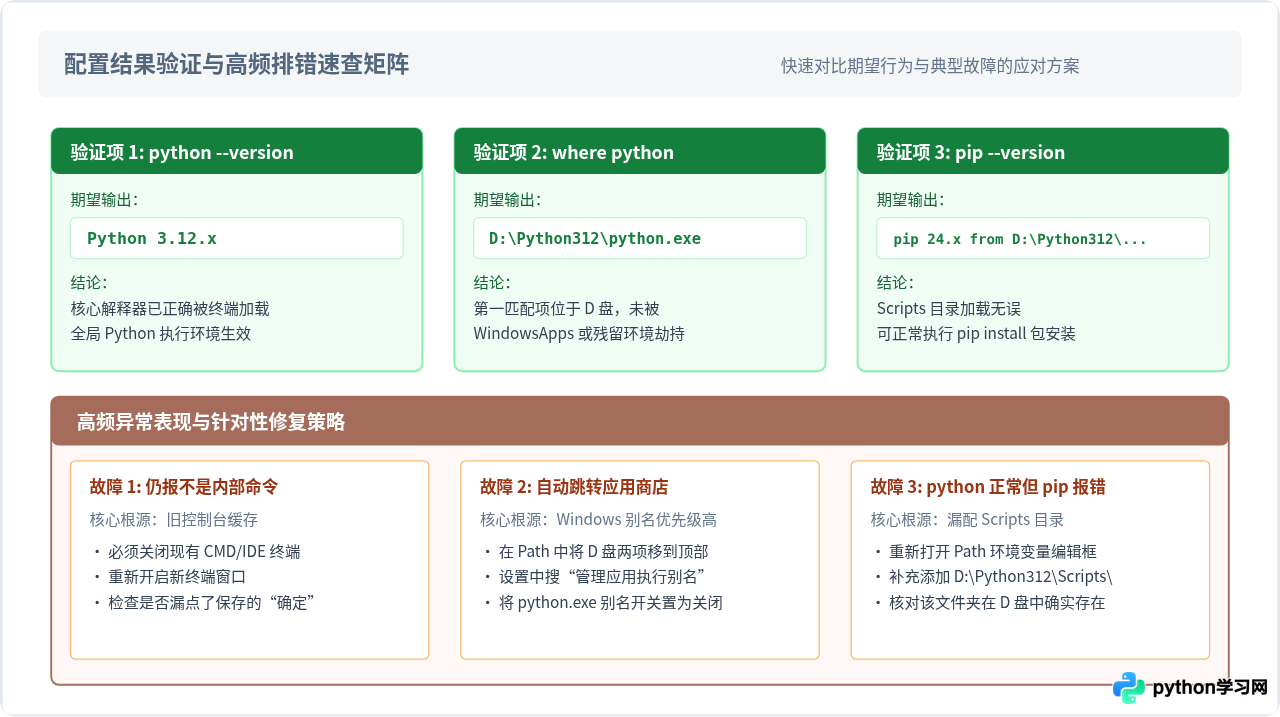This screenshot has height=717, width=1280.
Task: Click header 高频异常表现与针对性修复策略
Action: click(640, 421)
